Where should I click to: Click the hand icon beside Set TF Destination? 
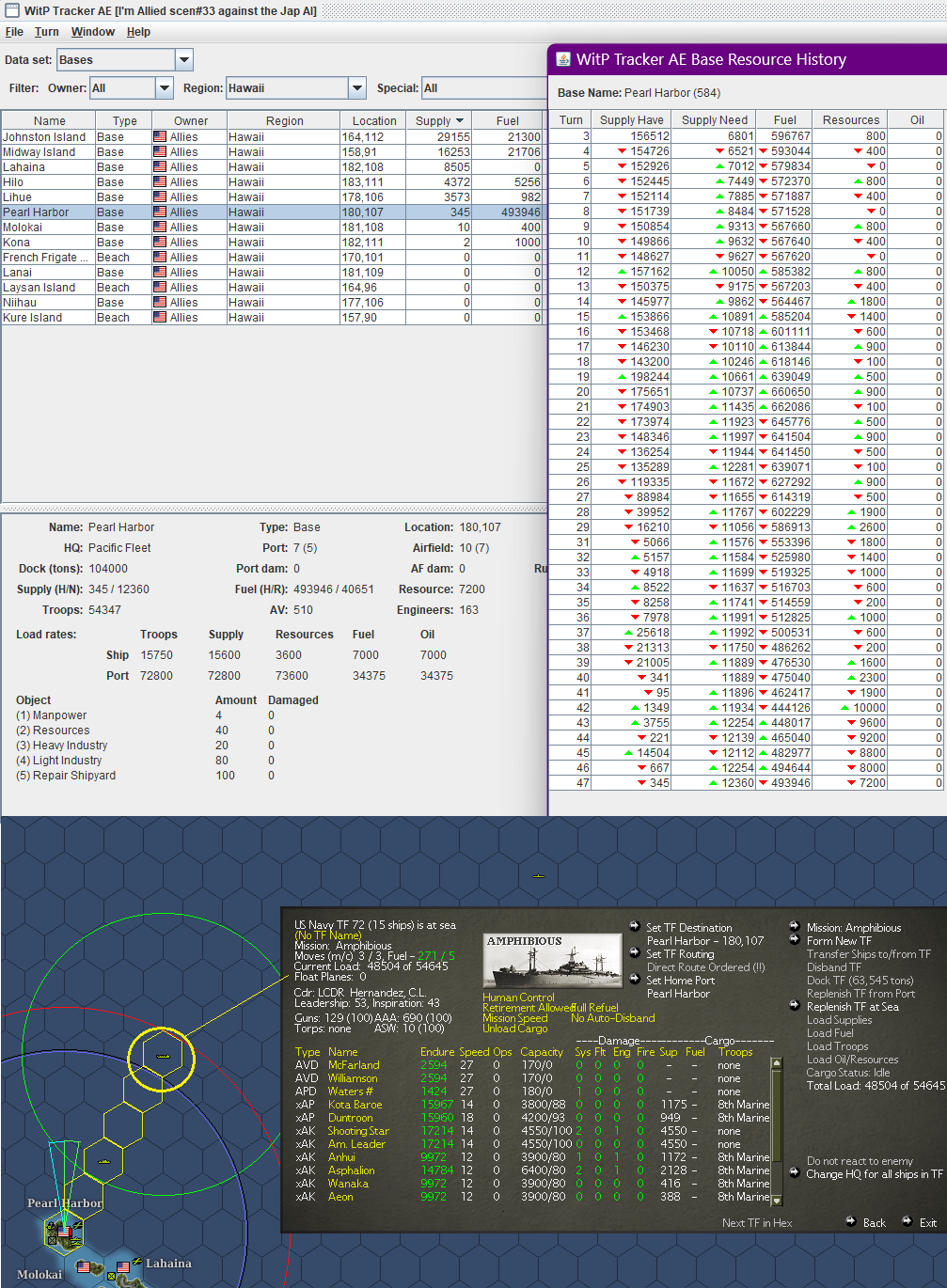tap(635, 927)
